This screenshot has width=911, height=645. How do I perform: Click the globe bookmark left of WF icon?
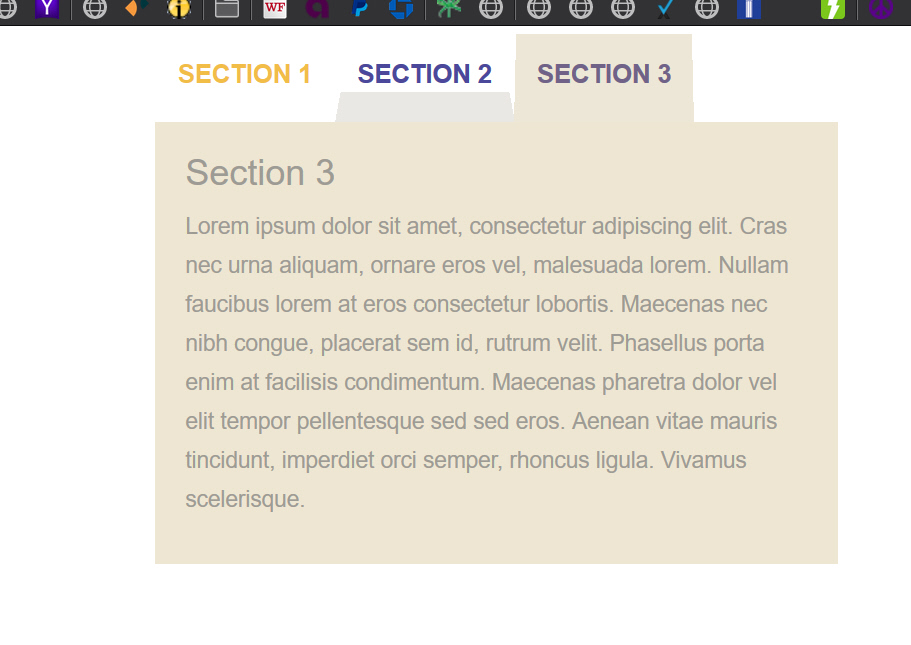95,9
